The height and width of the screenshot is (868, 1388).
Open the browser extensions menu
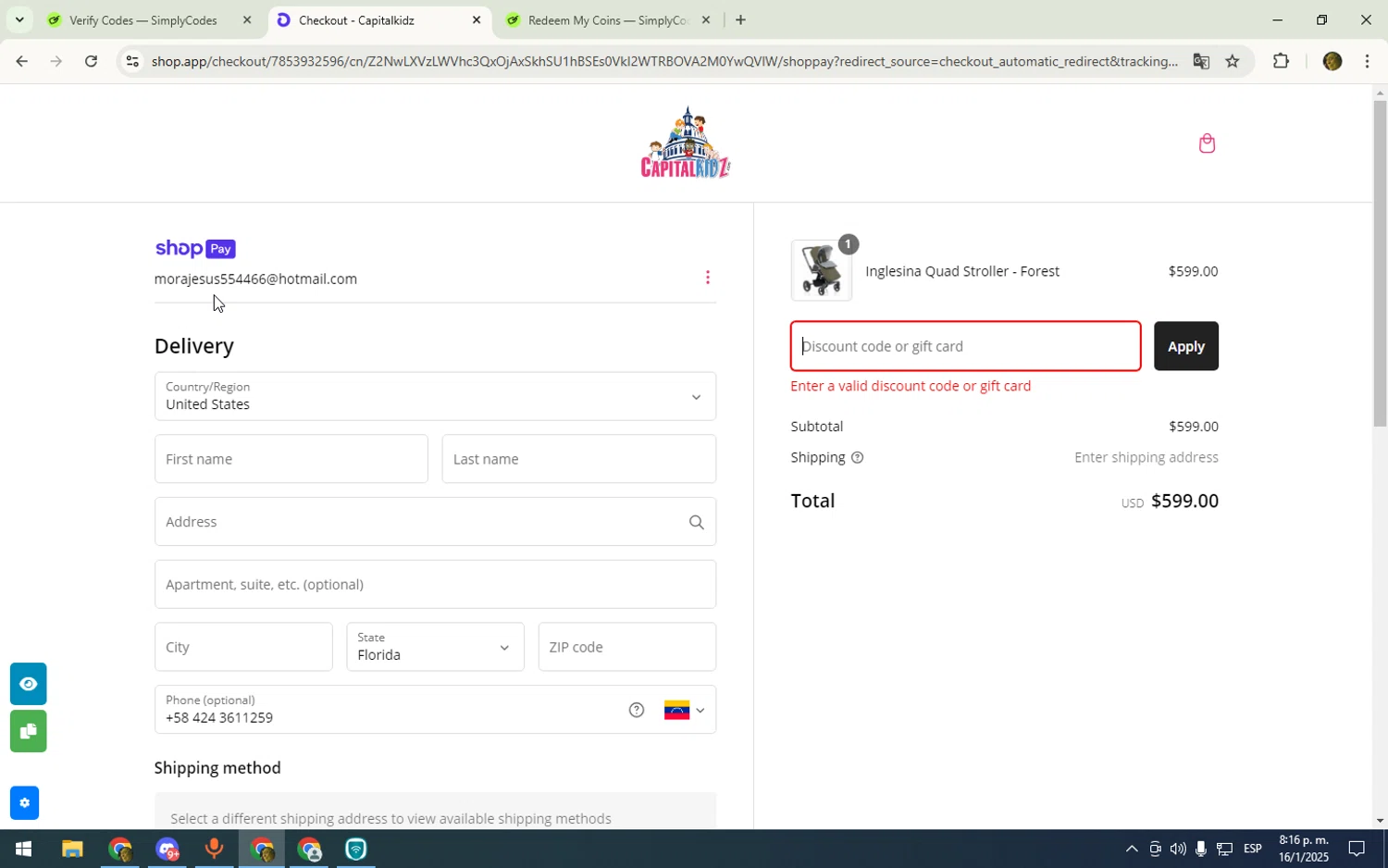coord(1281,61)
